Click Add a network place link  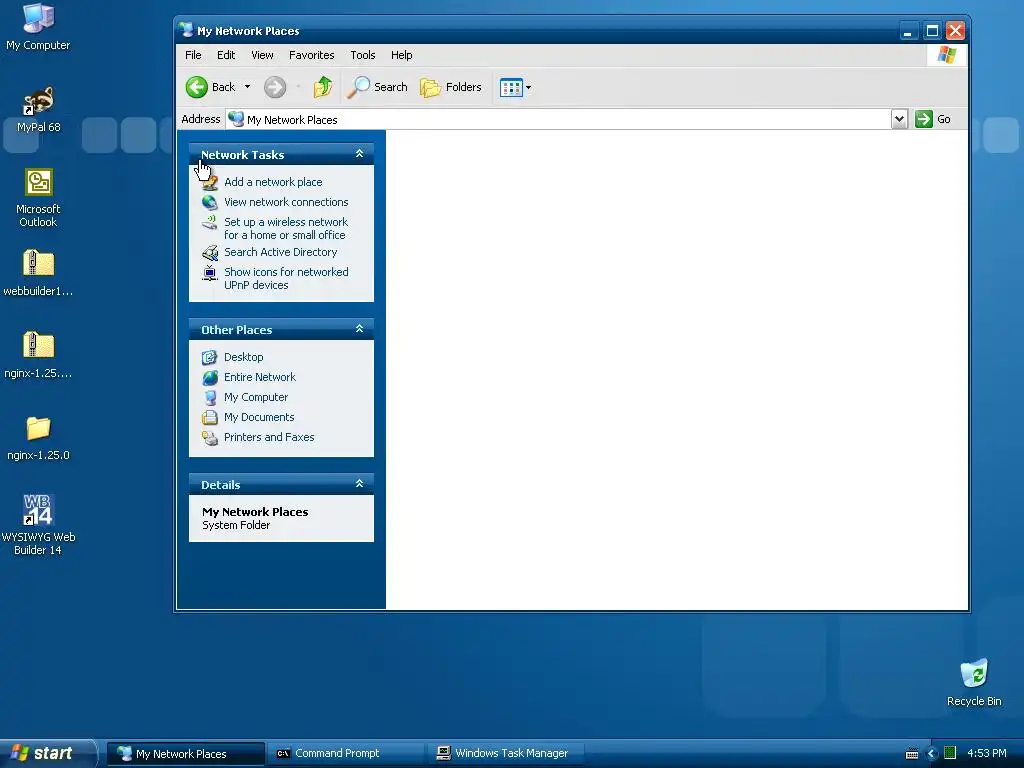(x=273, y=182)
